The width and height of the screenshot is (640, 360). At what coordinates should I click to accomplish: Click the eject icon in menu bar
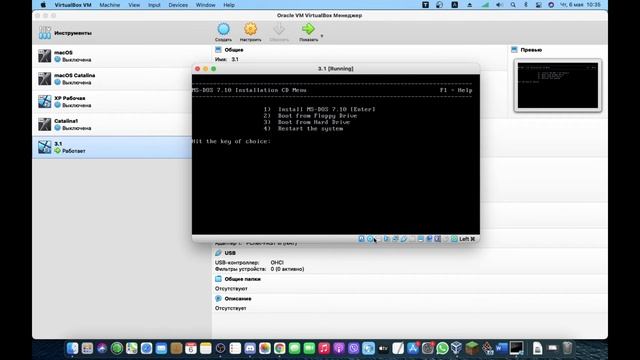(469, 5)
